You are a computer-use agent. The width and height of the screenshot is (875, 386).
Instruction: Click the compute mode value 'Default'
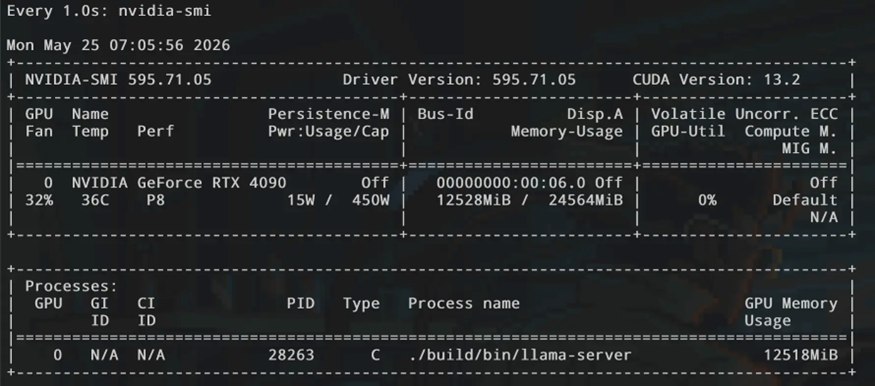(x=805, y=200)
